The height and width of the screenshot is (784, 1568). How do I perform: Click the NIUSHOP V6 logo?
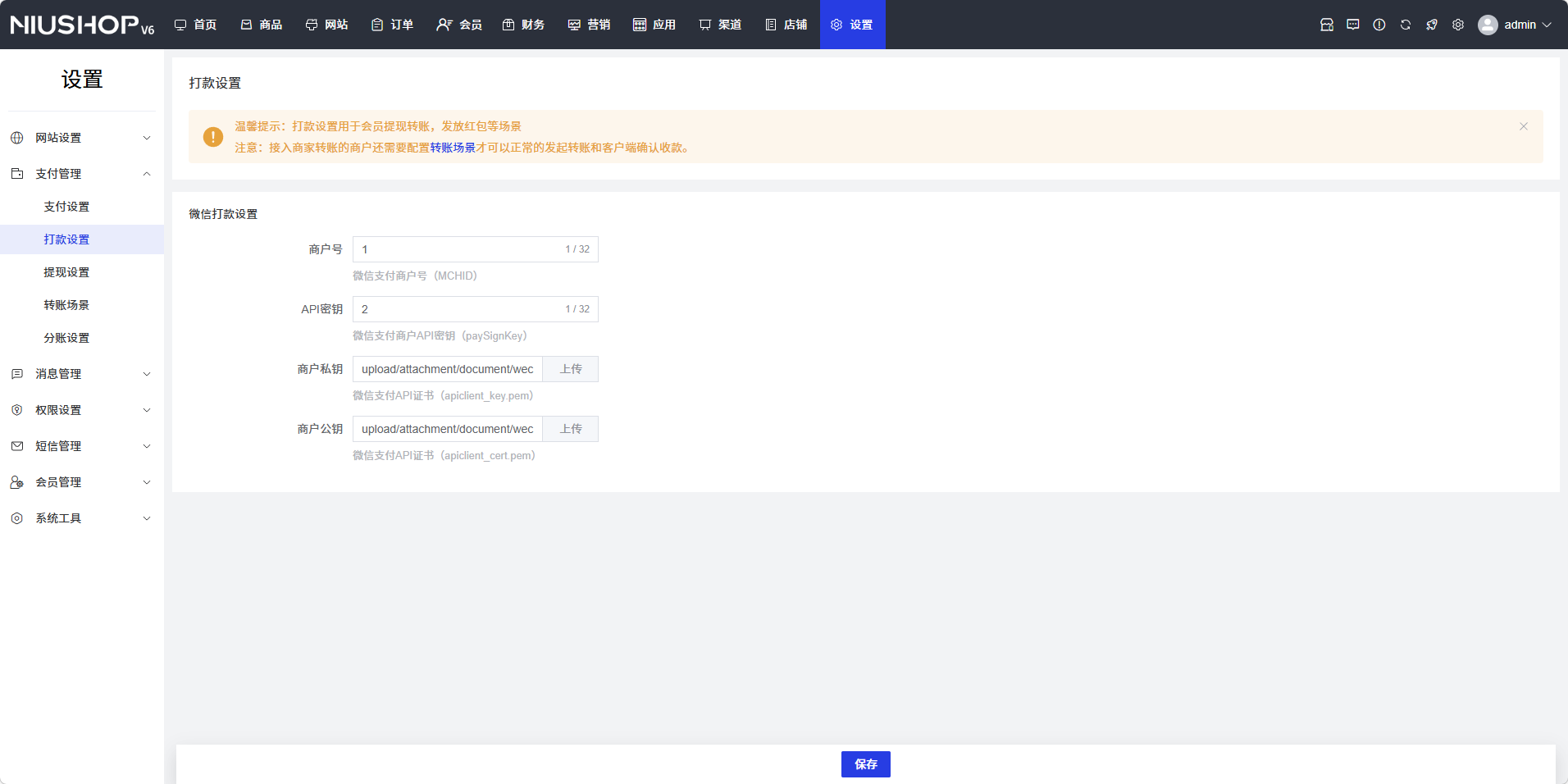click(82, 25)
